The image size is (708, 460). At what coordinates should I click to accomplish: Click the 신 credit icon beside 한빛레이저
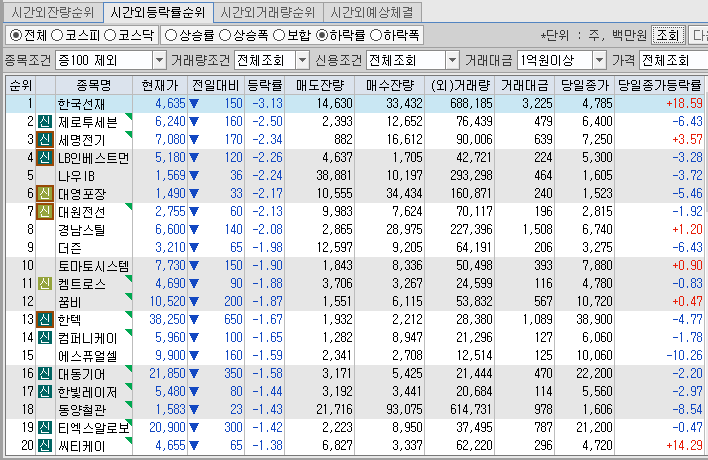45,392
